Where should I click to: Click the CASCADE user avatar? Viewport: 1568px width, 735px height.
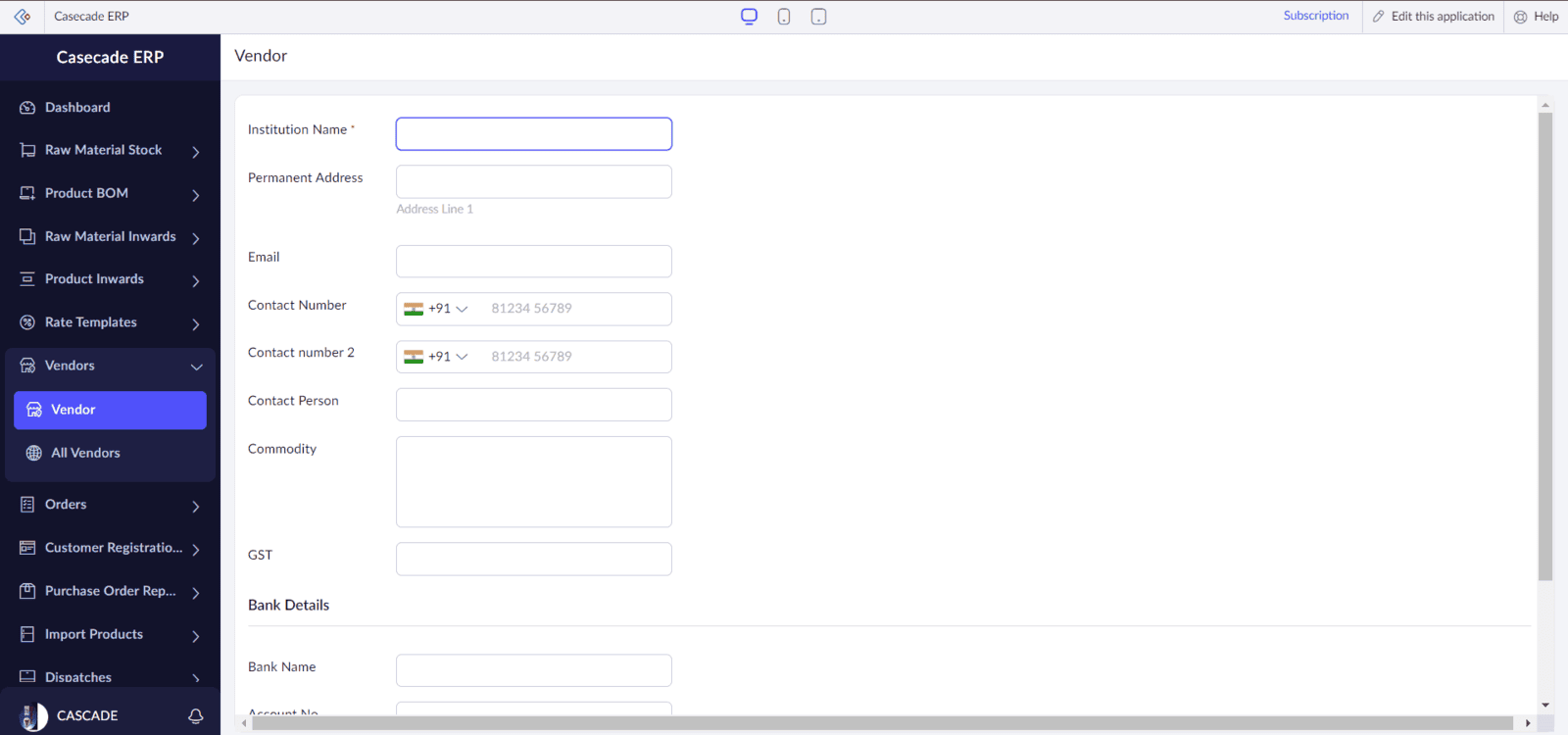click(34, 716)
